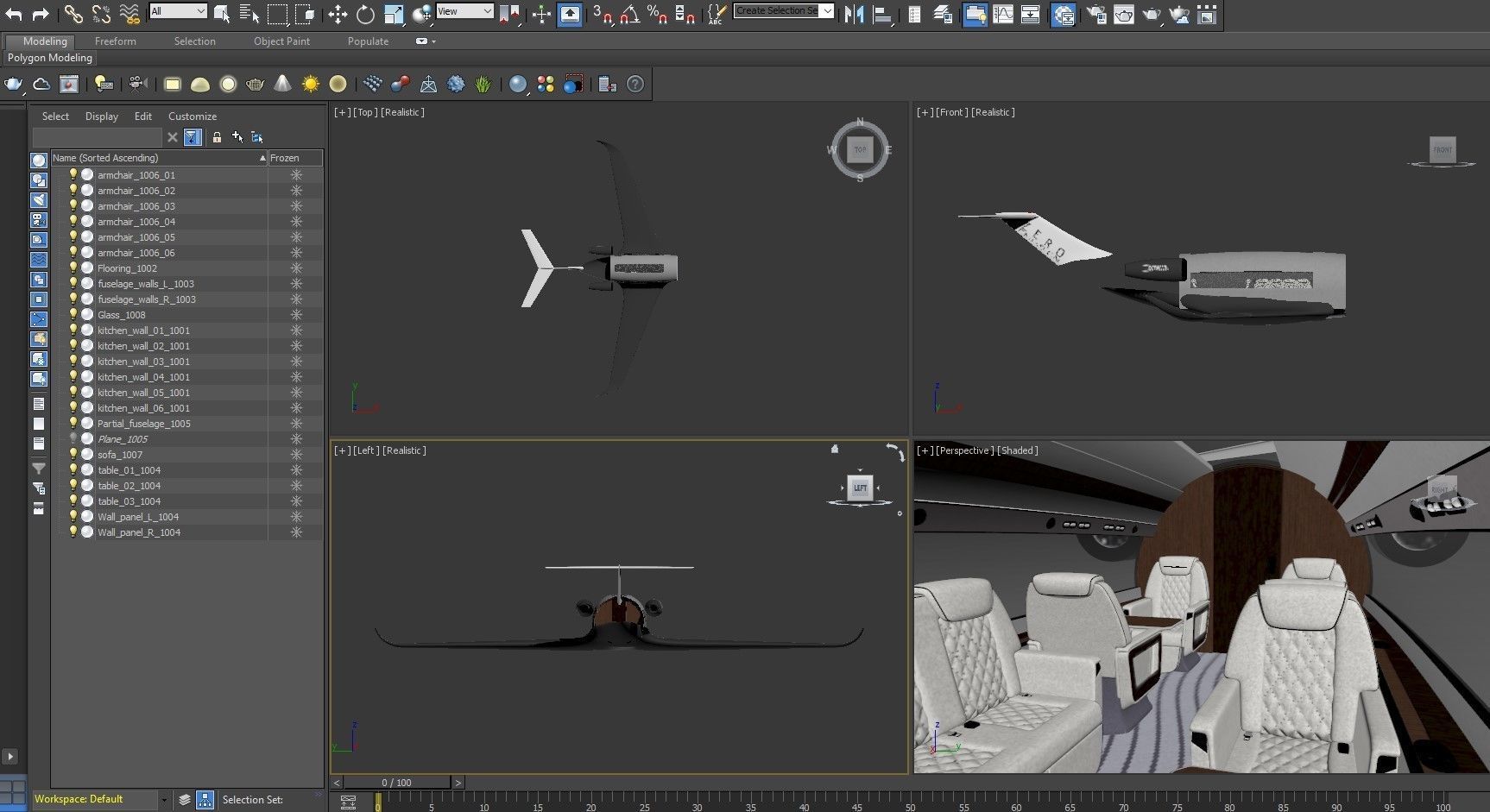Click Name sort ascending arrow header
Viewport: 1490px width, 812px height.
[262, 158]
